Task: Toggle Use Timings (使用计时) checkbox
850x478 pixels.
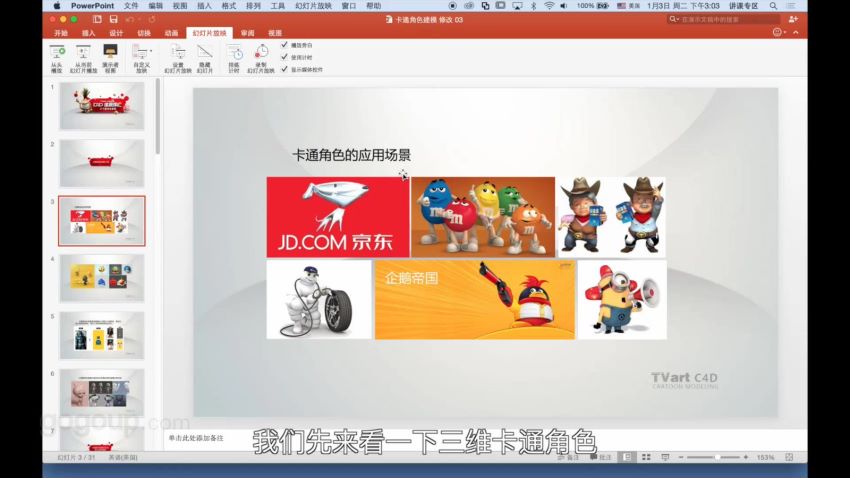Action: (x=285, y=57)
